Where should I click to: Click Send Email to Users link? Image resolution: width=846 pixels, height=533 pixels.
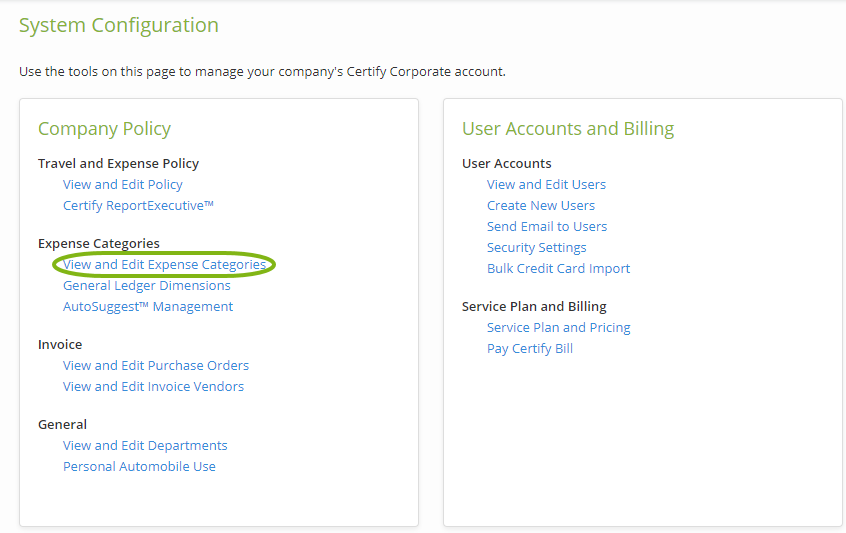pos(547,227)
